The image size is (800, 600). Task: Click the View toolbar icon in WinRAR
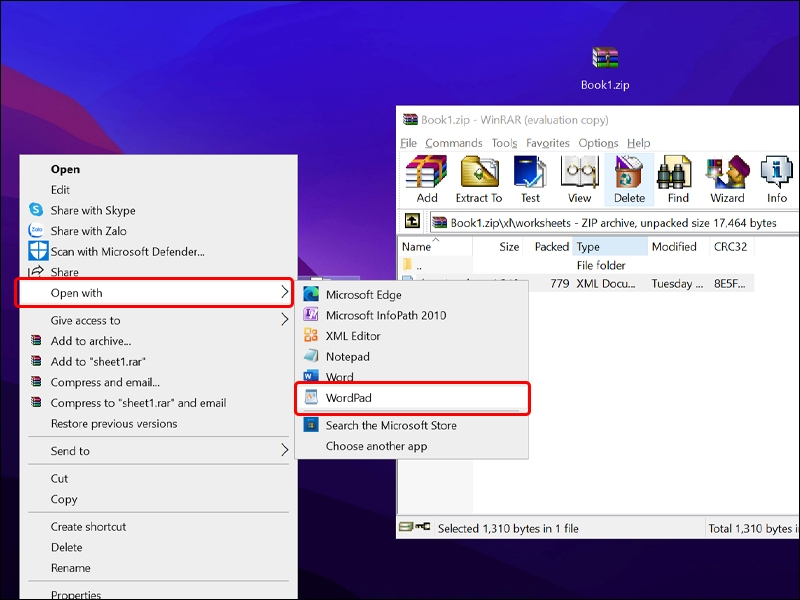[579, 179]
